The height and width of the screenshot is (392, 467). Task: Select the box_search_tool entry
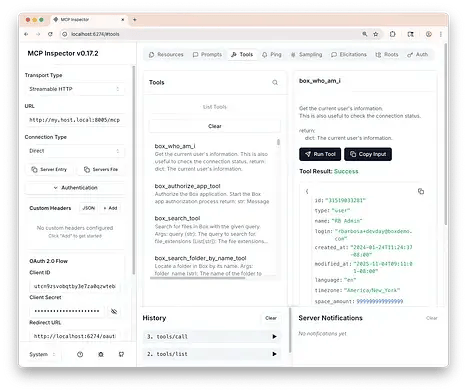pyautogui.click(x=213, y=230)
